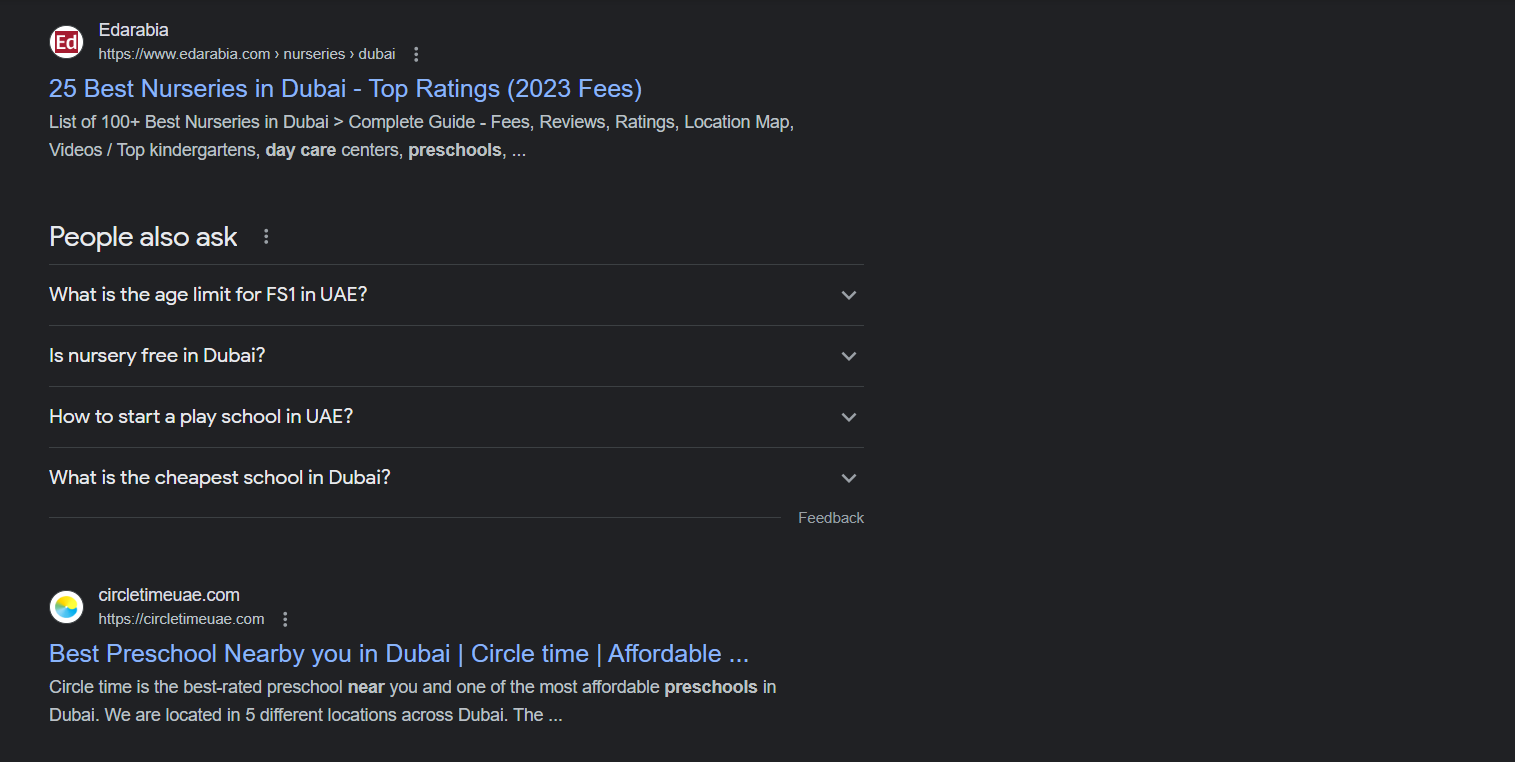Click chevron for play school in UAE
The height and width of the screenshot is (762, 1515).
coord(849,417)
